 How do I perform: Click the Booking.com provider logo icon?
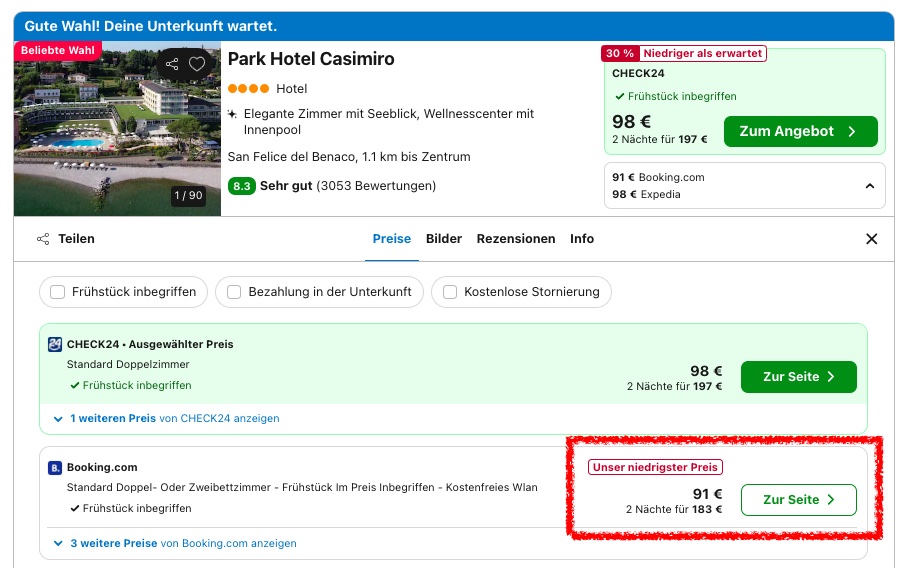(54, 468)
